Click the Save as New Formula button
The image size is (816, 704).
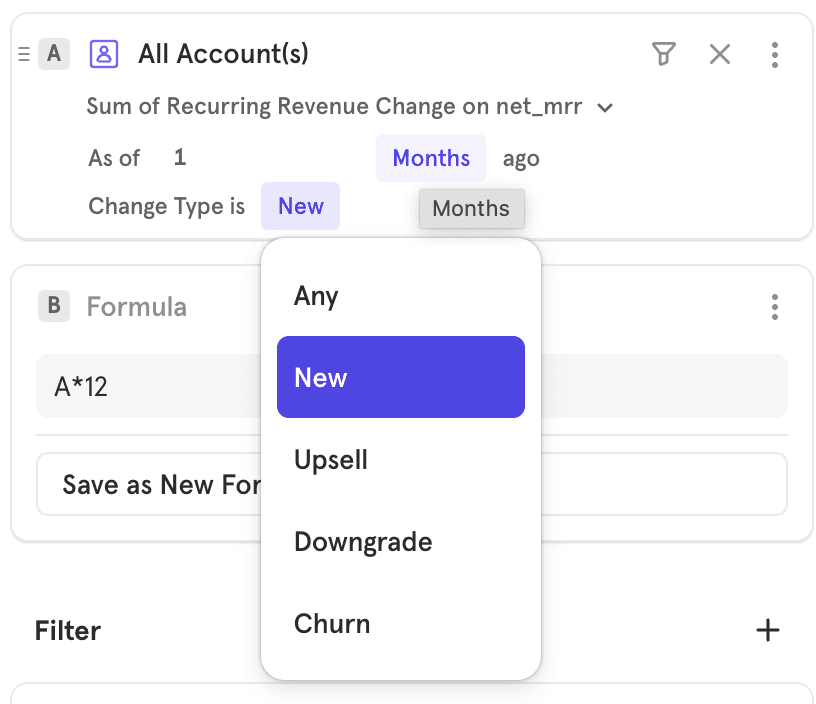[150, 485]
